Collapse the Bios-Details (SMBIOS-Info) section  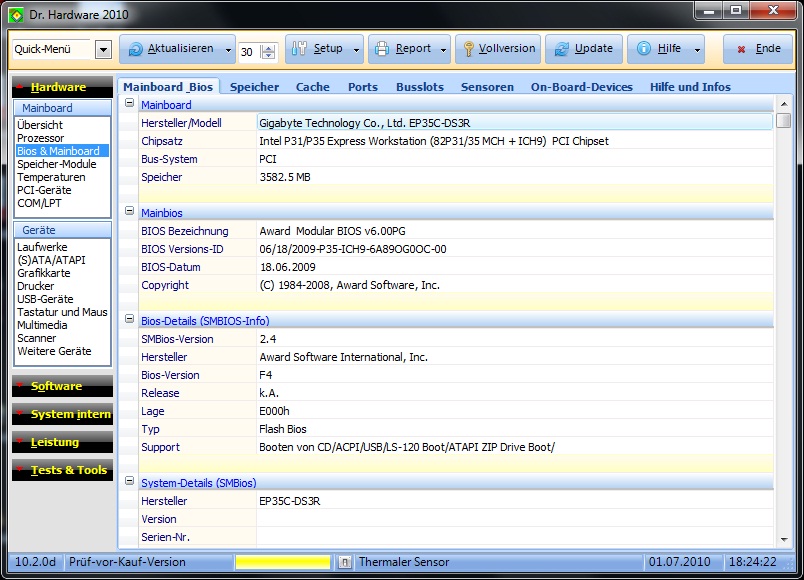[130, 319]
